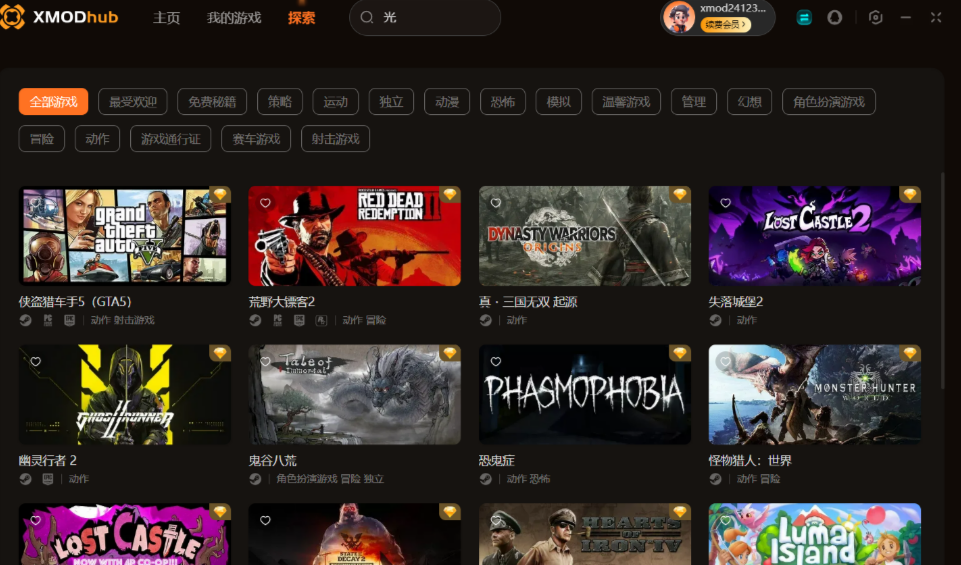
Task: Click Steam icon under 幽灵行者 2
Action: coord(25,479)
